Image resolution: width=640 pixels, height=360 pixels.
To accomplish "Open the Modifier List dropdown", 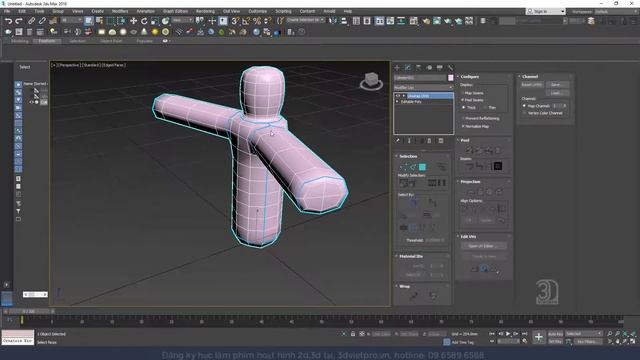I will pyautogui.click(x=423, y=87).
